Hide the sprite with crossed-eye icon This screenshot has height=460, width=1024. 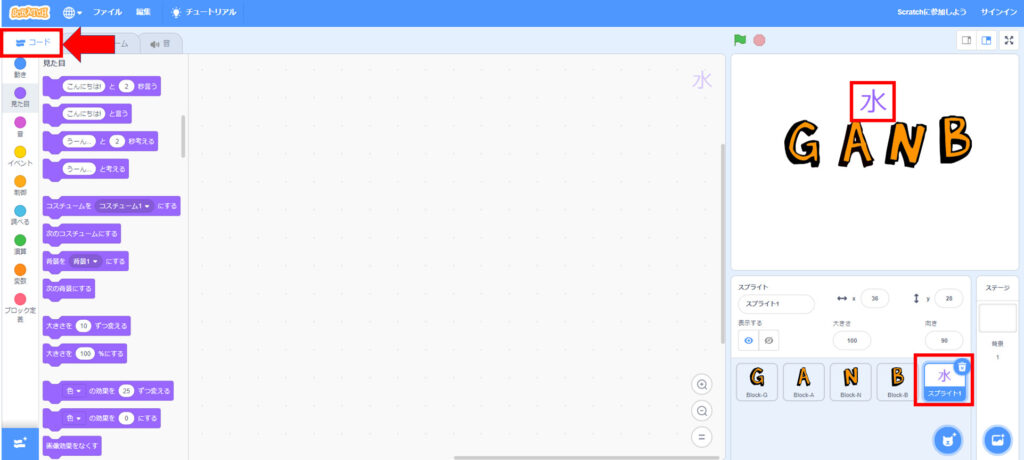tap(769, 340)
